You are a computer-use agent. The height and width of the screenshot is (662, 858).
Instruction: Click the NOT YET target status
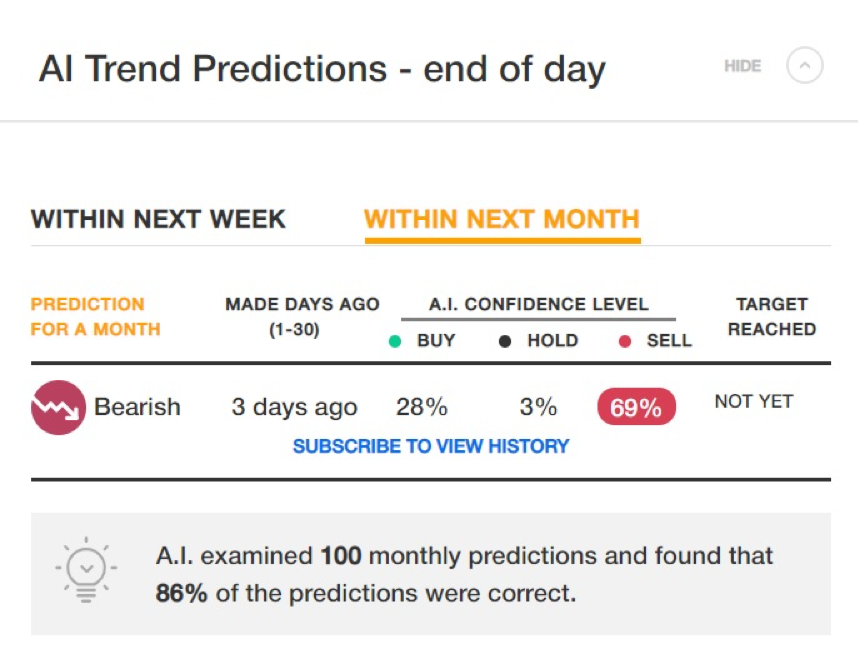tap(754, 402)
